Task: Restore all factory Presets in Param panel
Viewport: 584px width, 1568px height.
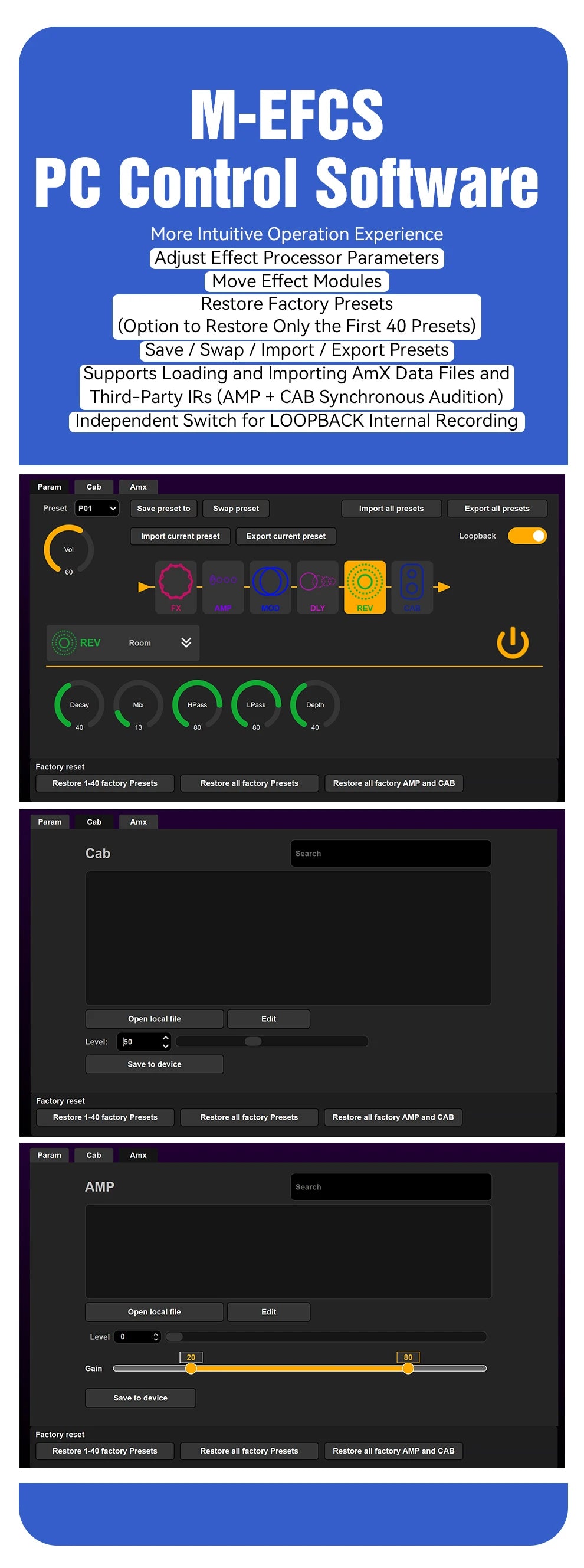Action: click(249, 783)
